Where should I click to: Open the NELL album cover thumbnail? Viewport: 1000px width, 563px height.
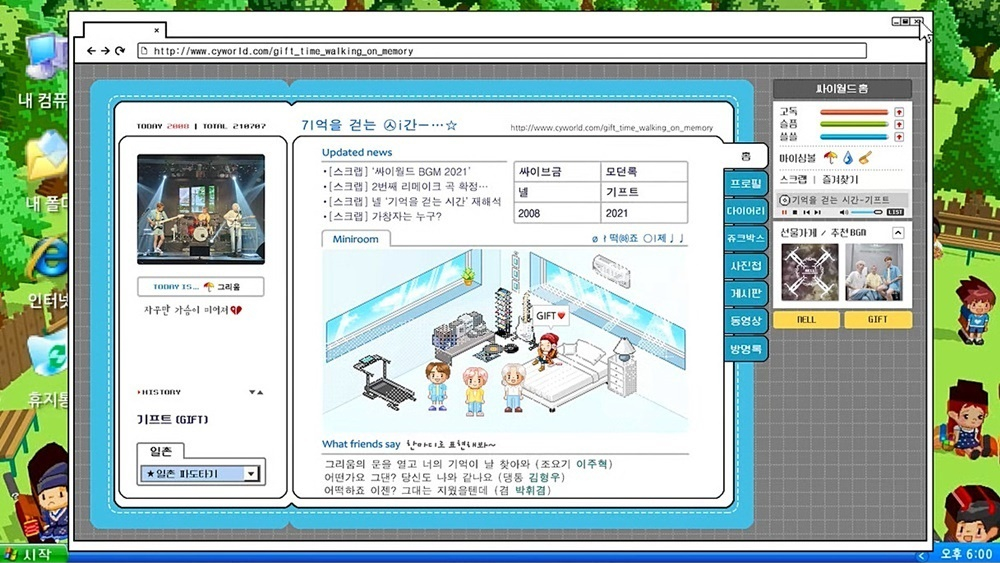click(x=810, y=272)
